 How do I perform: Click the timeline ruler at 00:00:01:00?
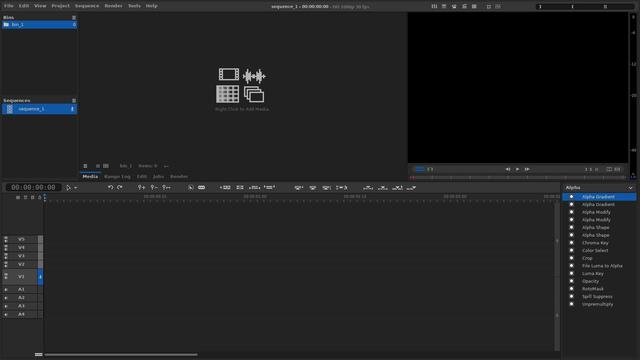255,197
